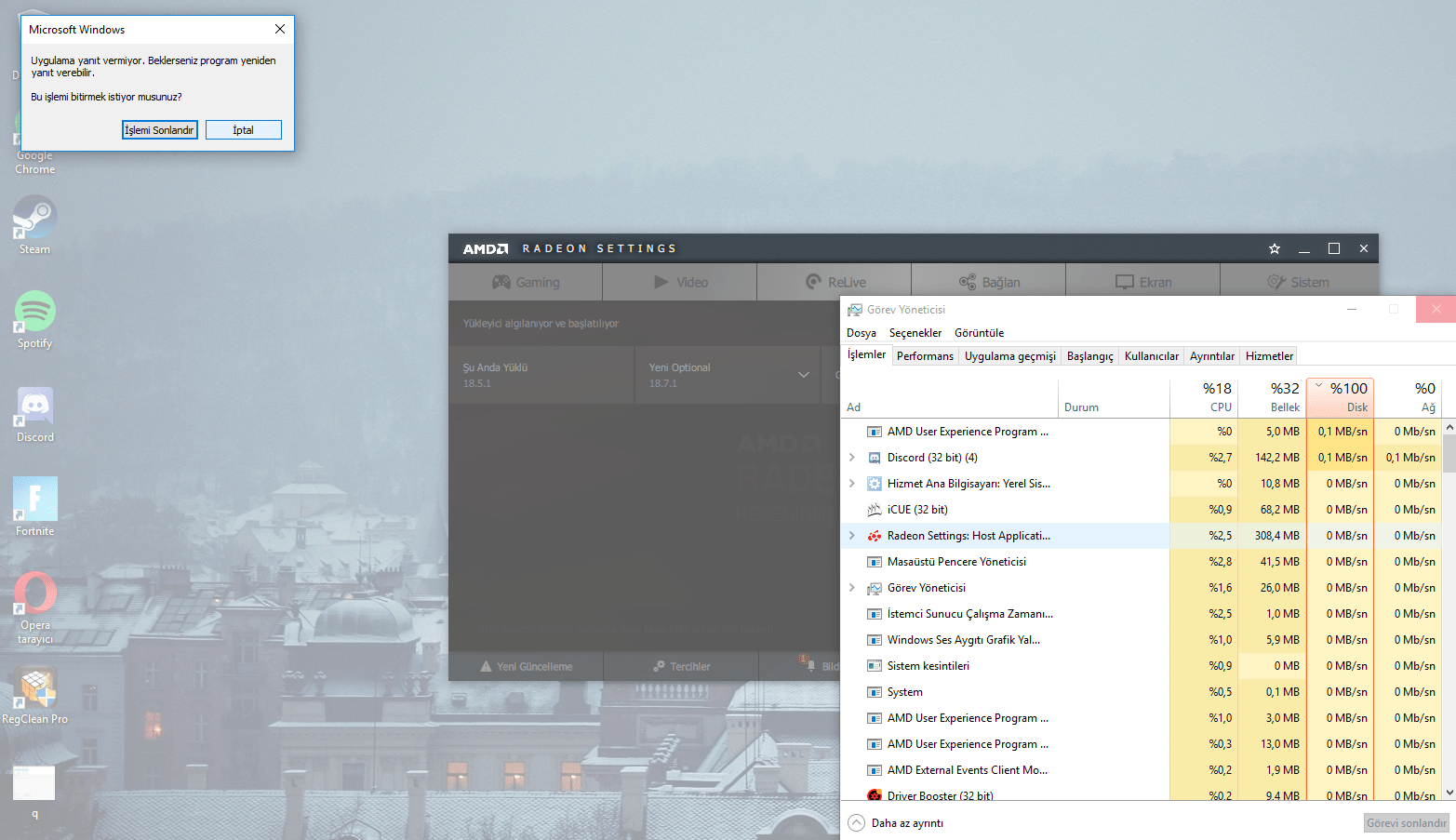Click the AMD logo in Radeon Settings
Image resolution: width=1456 pixels, height=840 pixels.
click(x=486, y=248)
